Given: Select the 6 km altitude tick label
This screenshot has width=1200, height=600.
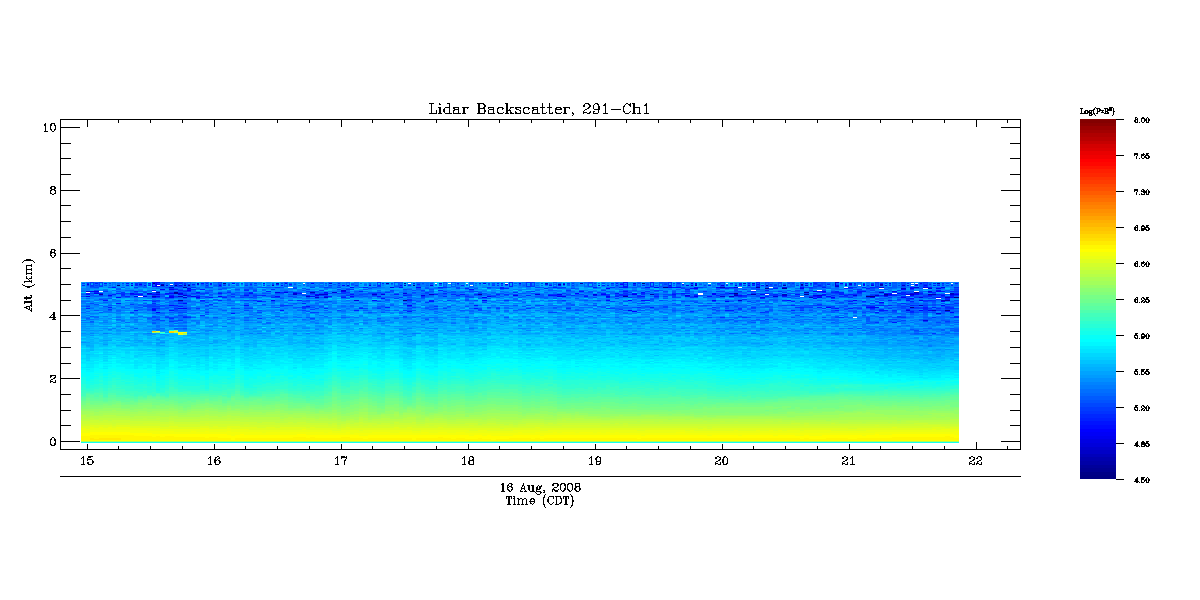Looking at the screenshot, I should [50, 253].
